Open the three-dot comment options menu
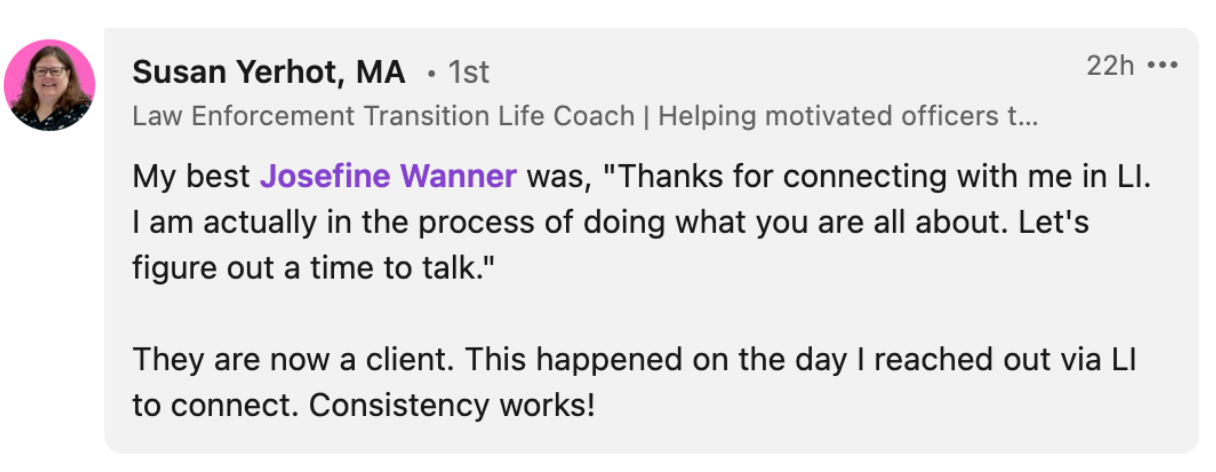1216x472 pixels. pos(1163,66)
